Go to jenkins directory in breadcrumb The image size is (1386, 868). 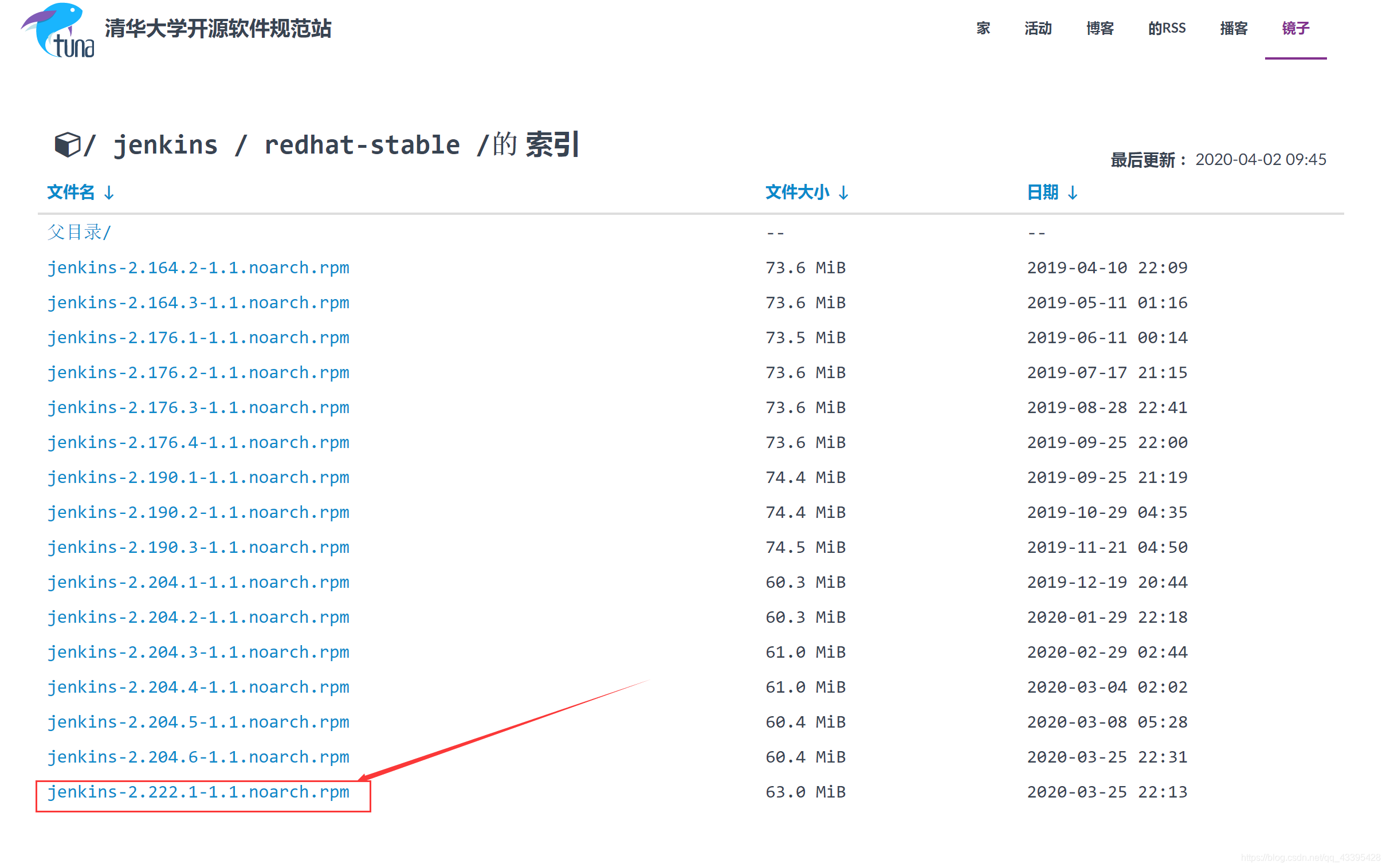click(166, 144)
